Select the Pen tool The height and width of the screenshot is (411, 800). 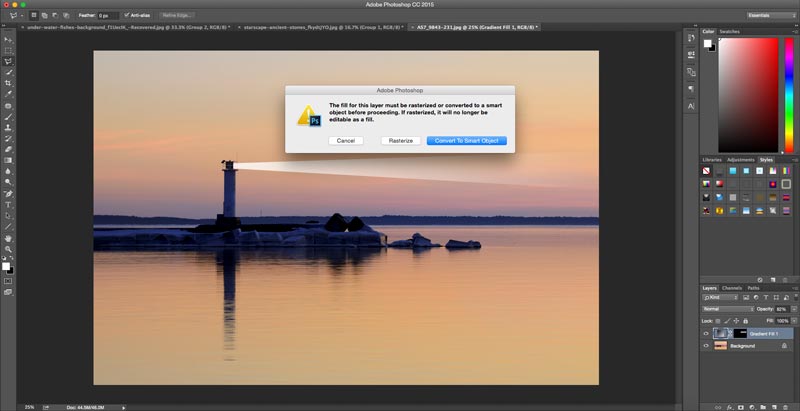pyautogui.click(x=8, y=194)
